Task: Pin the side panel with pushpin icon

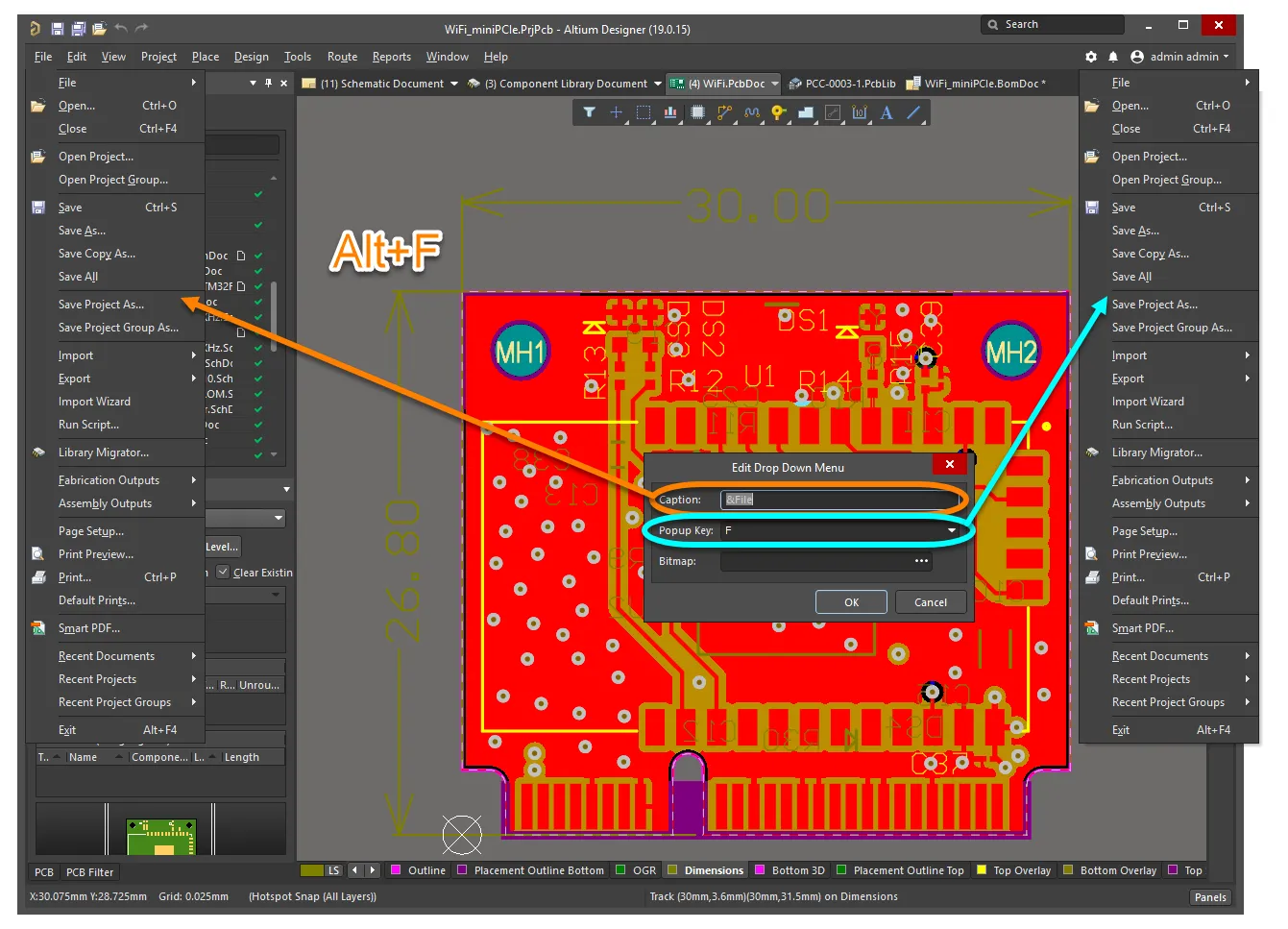Action: (x=268, y=84)
